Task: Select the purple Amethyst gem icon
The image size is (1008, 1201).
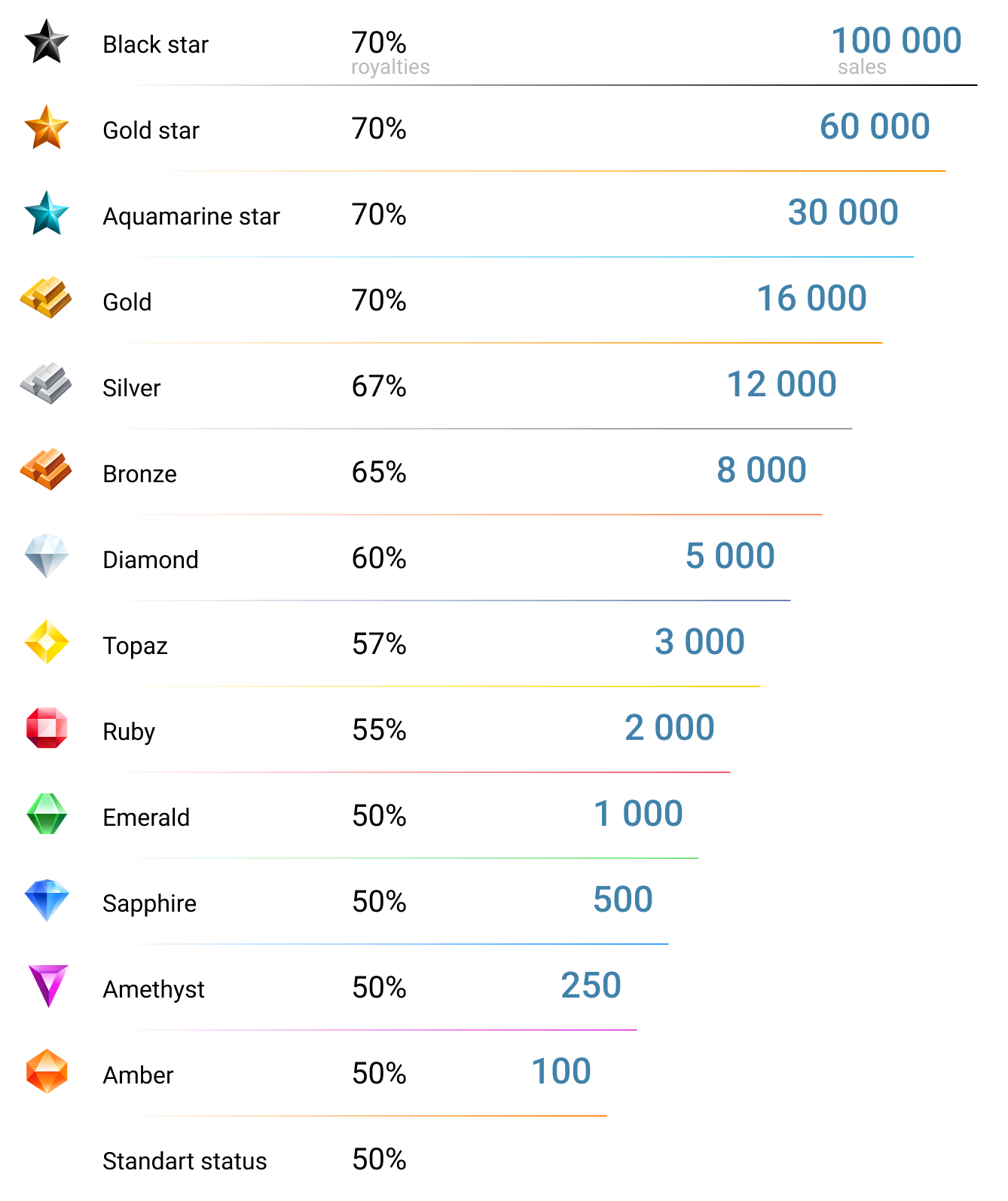Action: click(x=48, y=986)
